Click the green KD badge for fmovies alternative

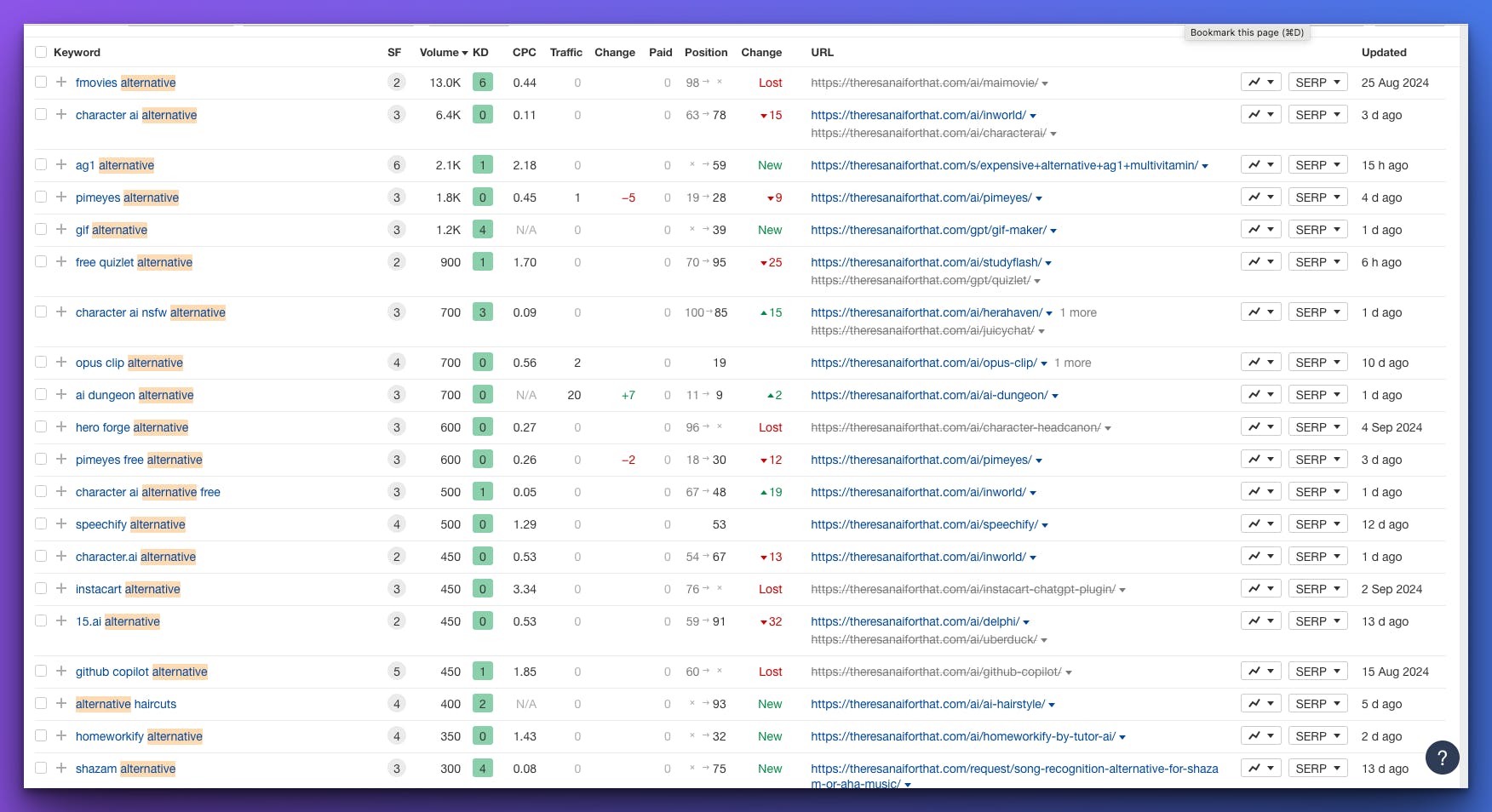click(x=482, y=83)
